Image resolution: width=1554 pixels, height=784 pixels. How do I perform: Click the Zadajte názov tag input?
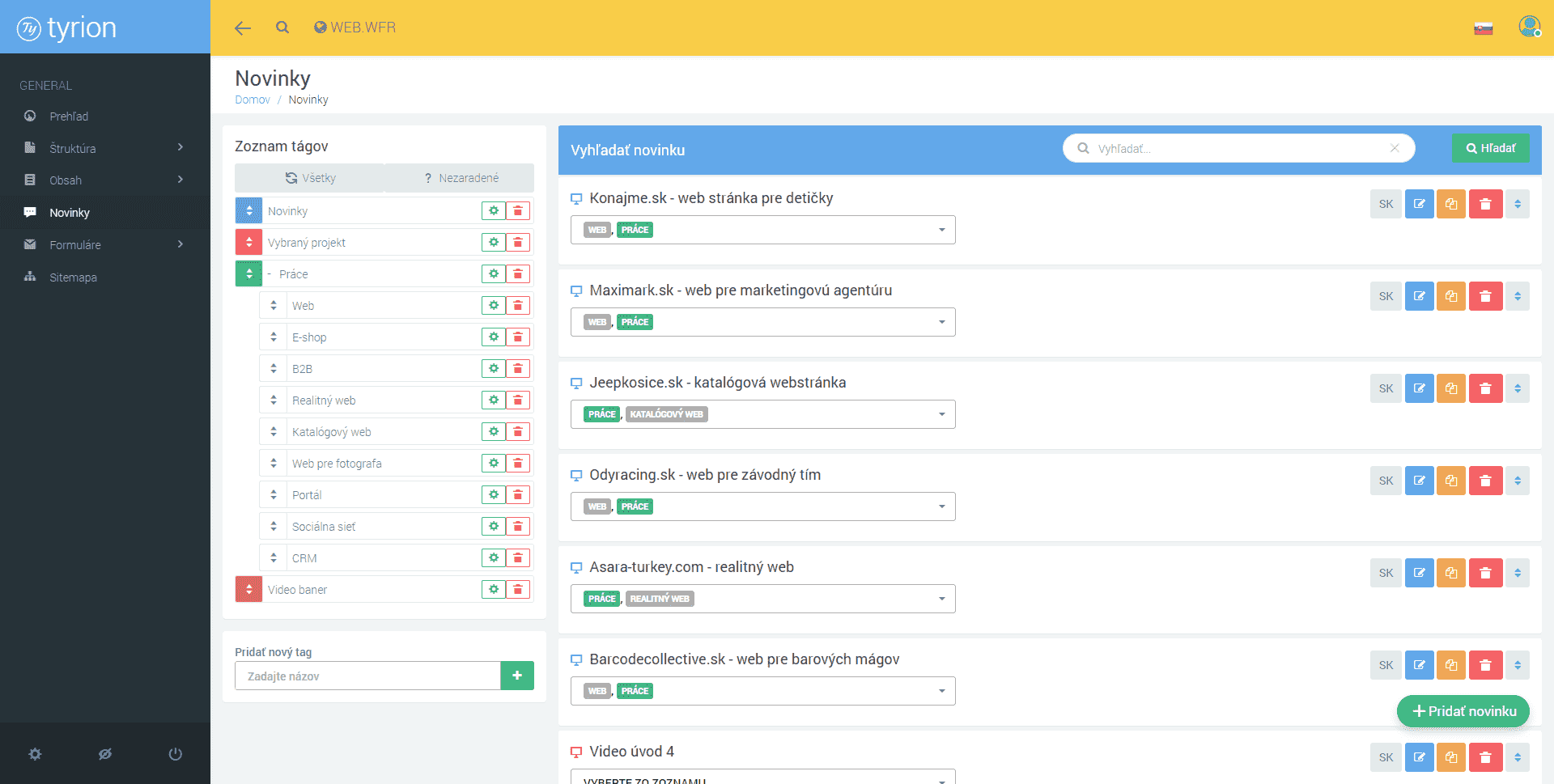367,676
